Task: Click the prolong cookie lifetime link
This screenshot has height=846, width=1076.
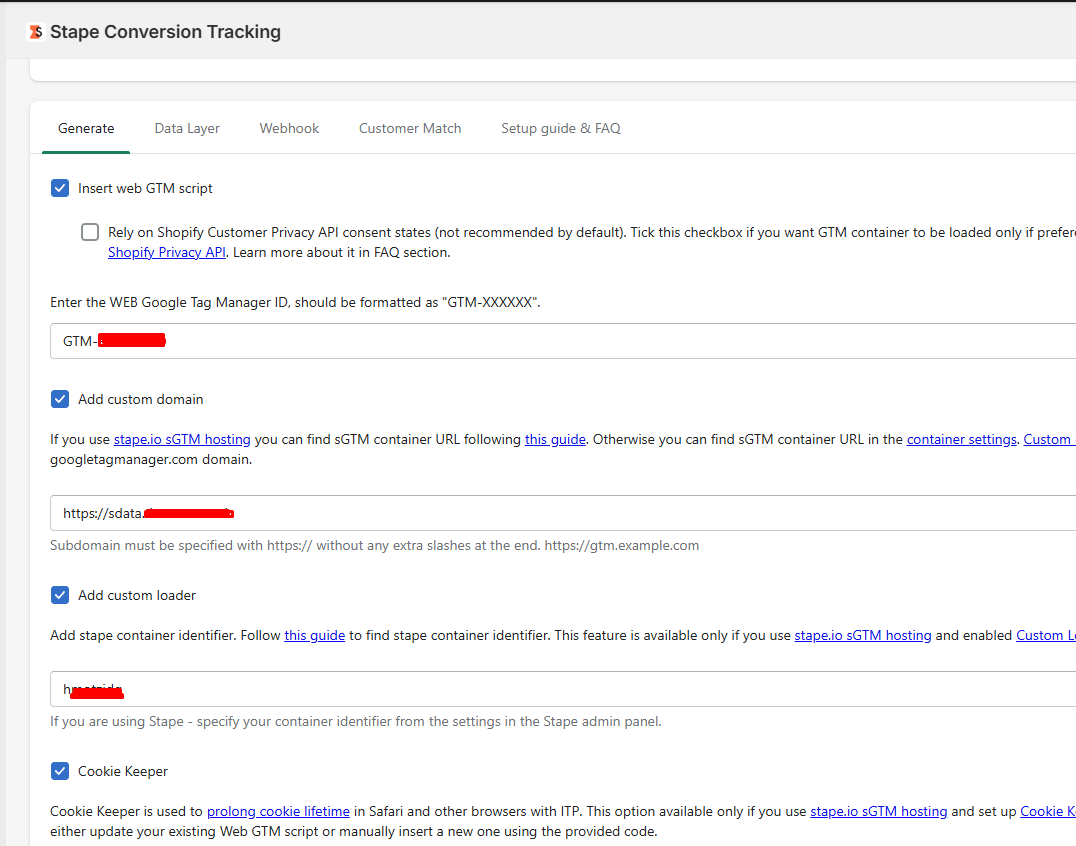Action: pyautogui.click(x=278, y=811)
